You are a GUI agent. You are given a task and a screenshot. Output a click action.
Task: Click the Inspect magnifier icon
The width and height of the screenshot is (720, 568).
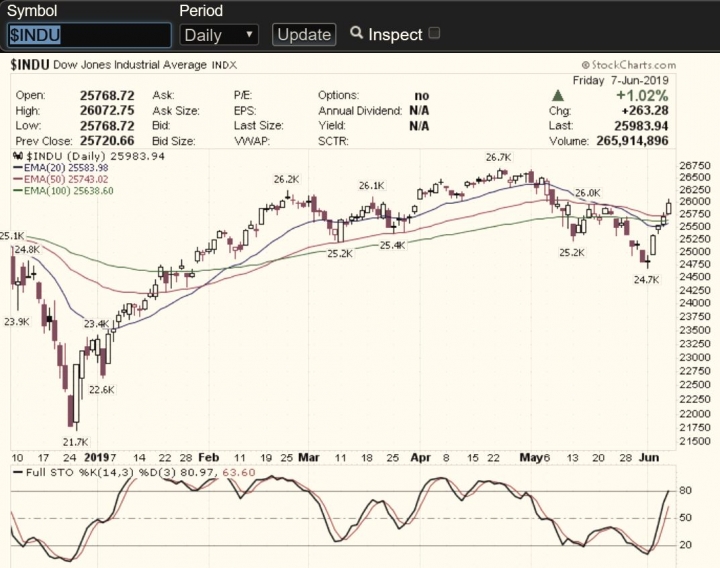(356, 33)
